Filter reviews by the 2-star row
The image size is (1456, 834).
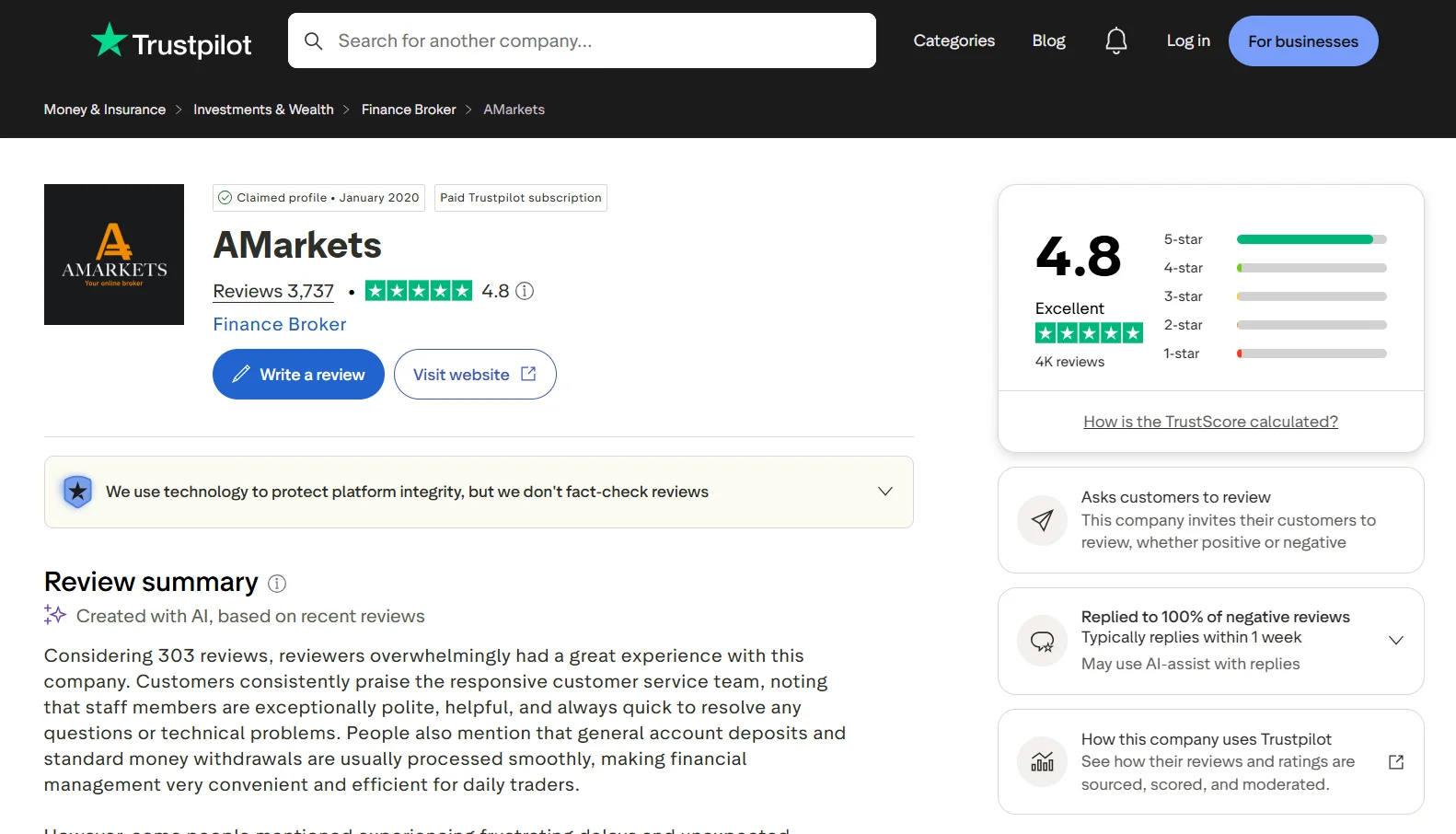[1275, 325]
